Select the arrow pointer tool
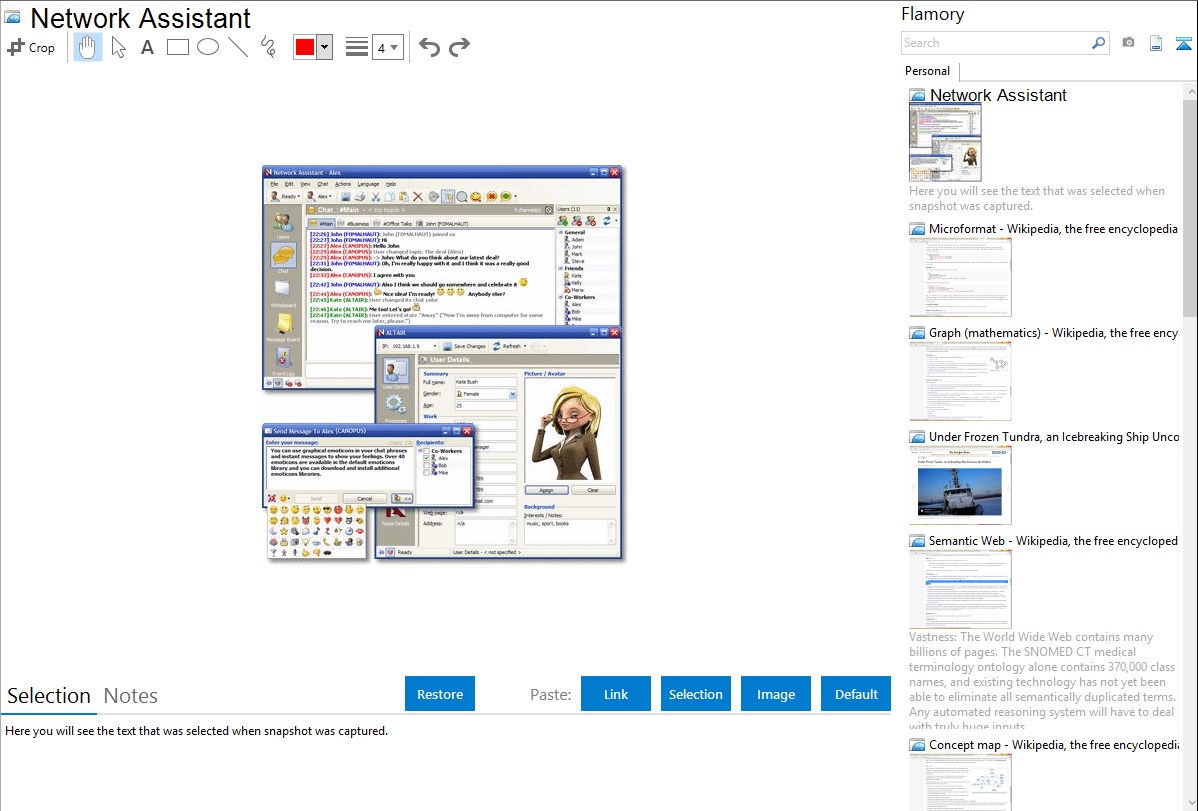The width and height of the screenshot is (1198, 811). click(118, 47)
